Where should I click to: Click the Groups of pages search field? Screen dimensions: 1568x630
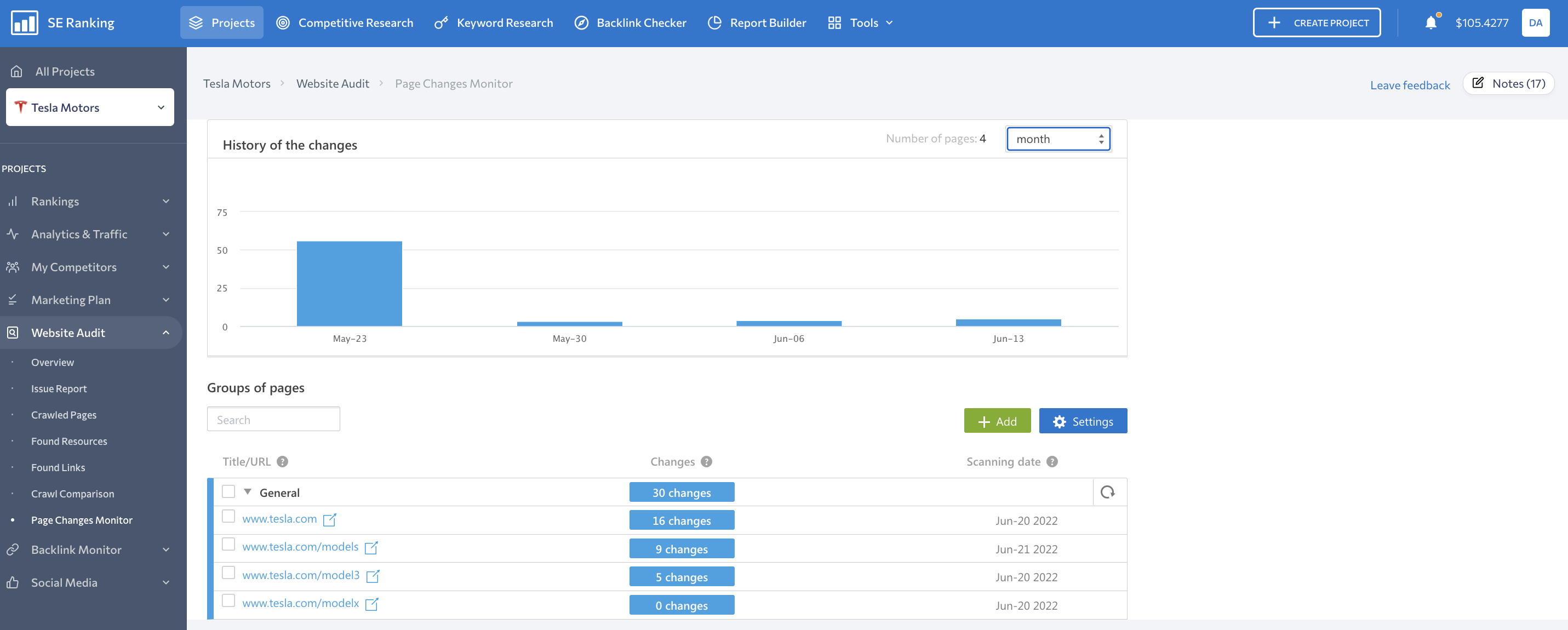click(273, 420)
